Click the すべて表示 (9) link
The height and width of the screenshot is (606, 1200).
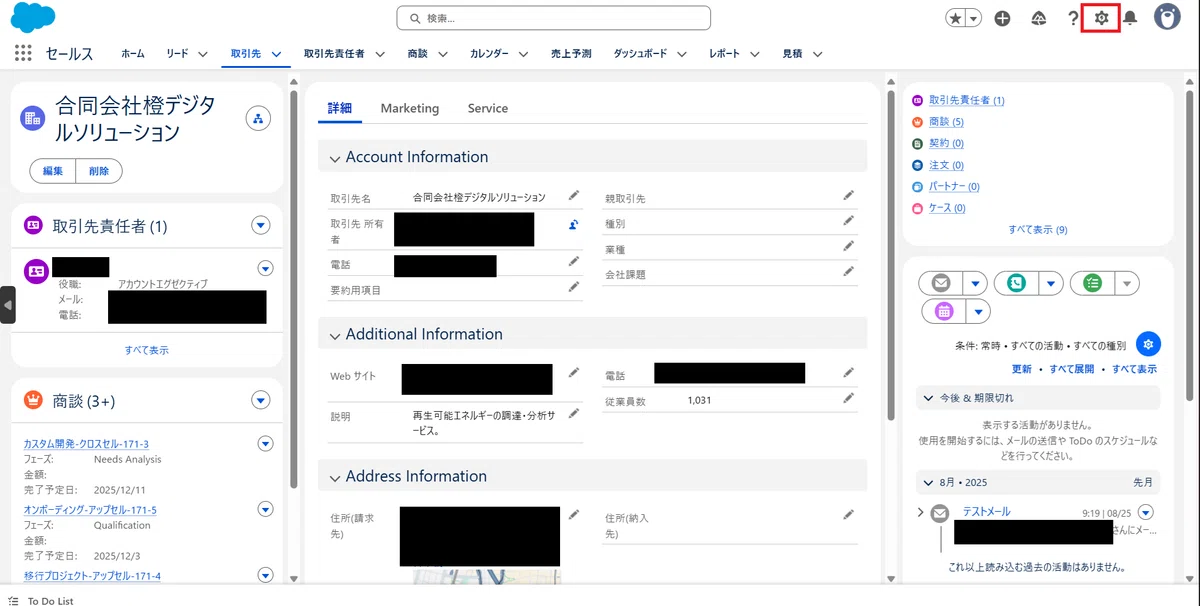coord(1038,229)
